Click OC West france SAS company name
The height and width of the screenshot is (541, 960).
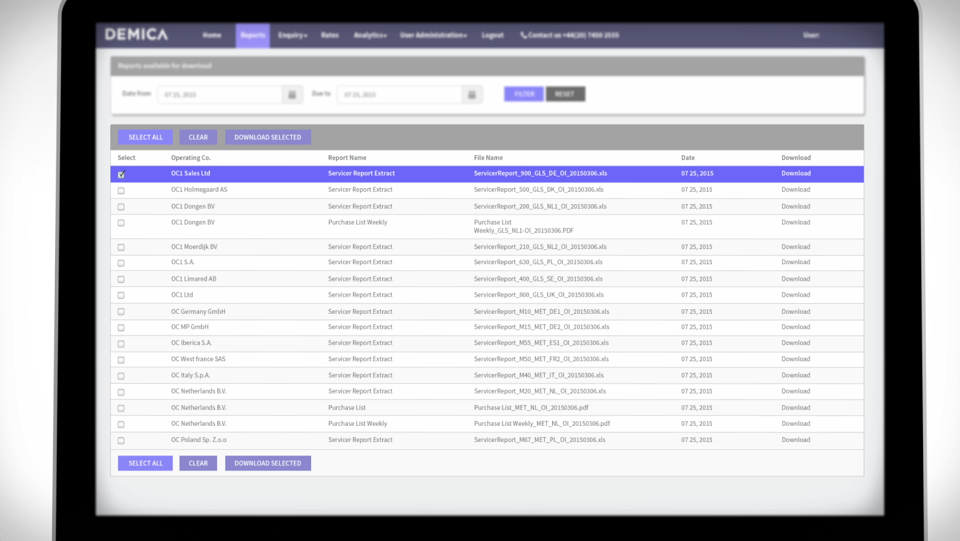pyautogui.click(x=198, y=359)
